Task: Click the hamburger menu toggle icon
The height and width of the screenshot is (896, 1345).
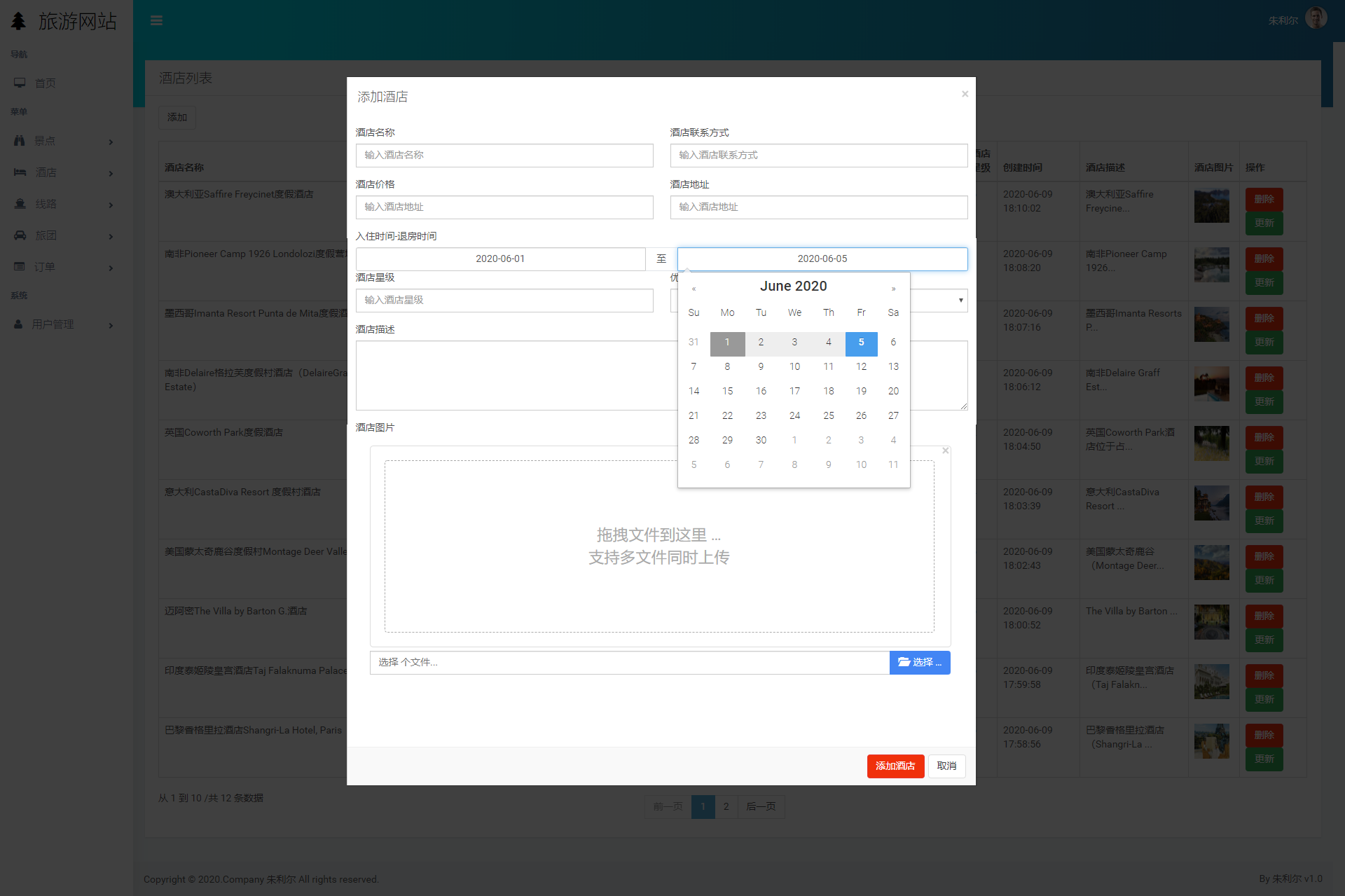Action: click(x=156, y=20)
